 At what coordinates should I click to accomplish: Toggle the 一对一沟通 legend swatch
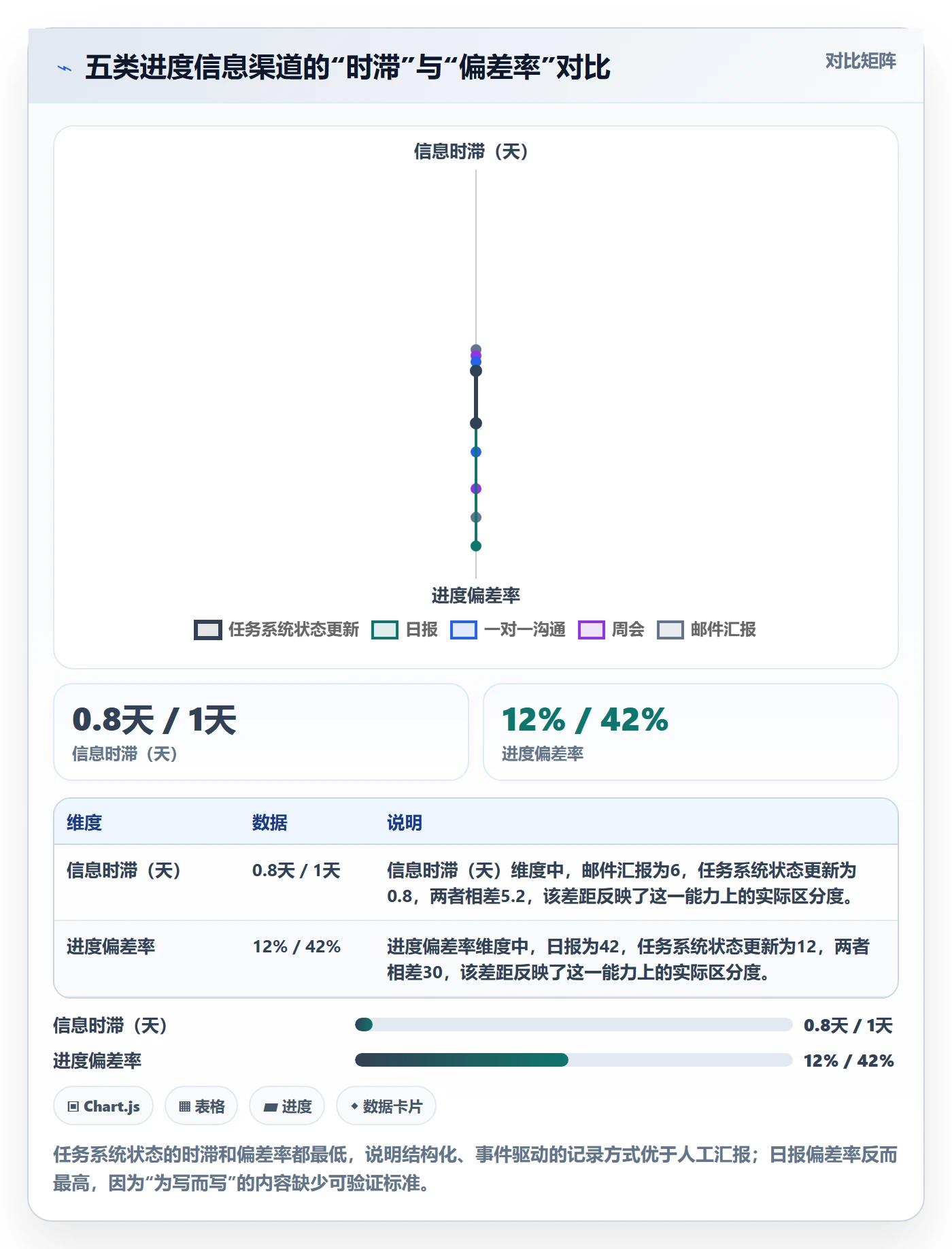(x=464, y=630)
